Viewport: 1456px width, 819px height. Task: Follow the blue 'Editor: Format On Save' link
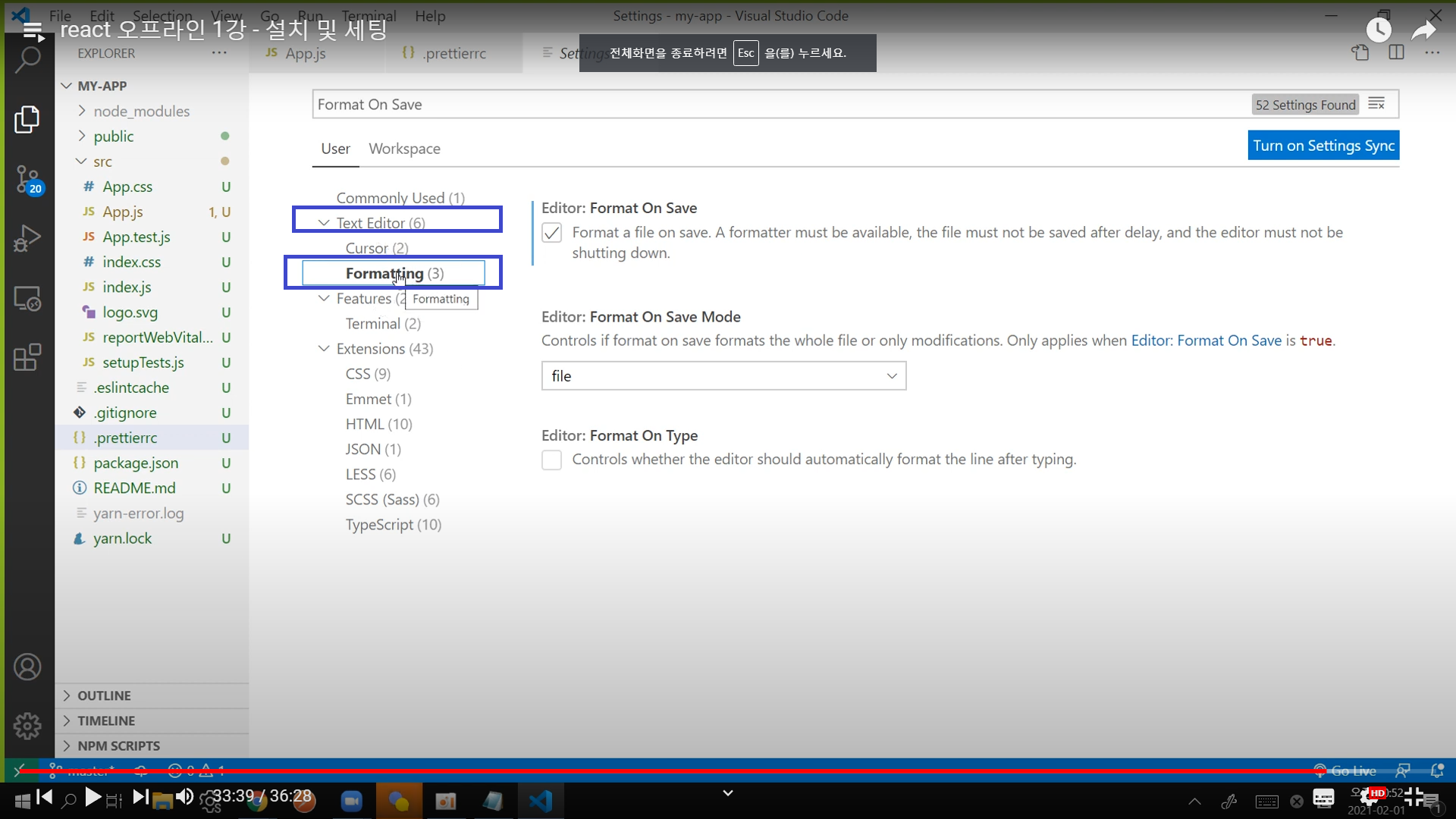click(1206, 340)
